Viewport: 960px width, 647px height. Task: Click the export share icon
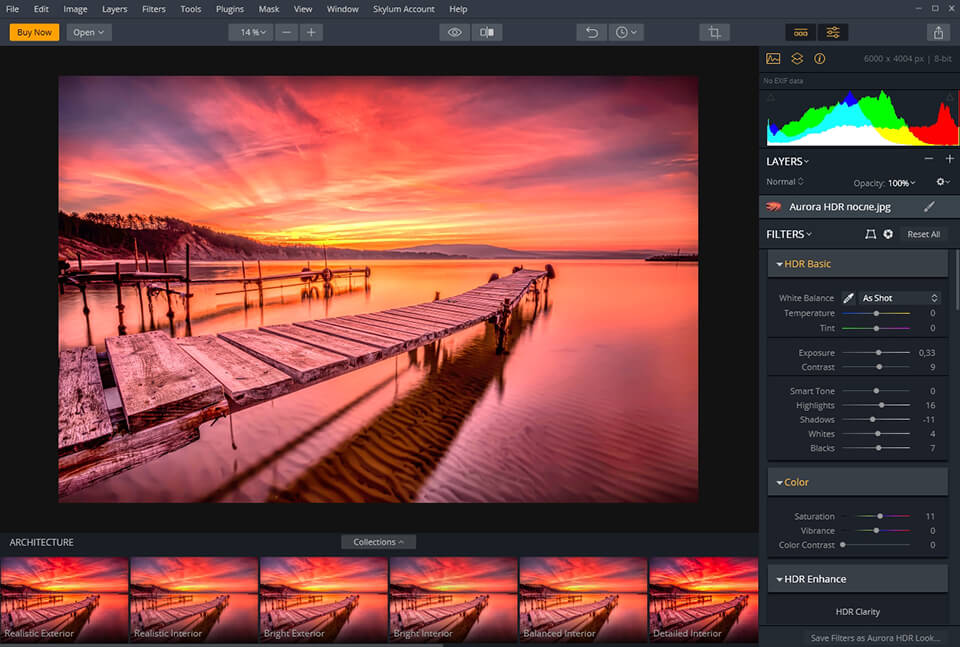938,32
